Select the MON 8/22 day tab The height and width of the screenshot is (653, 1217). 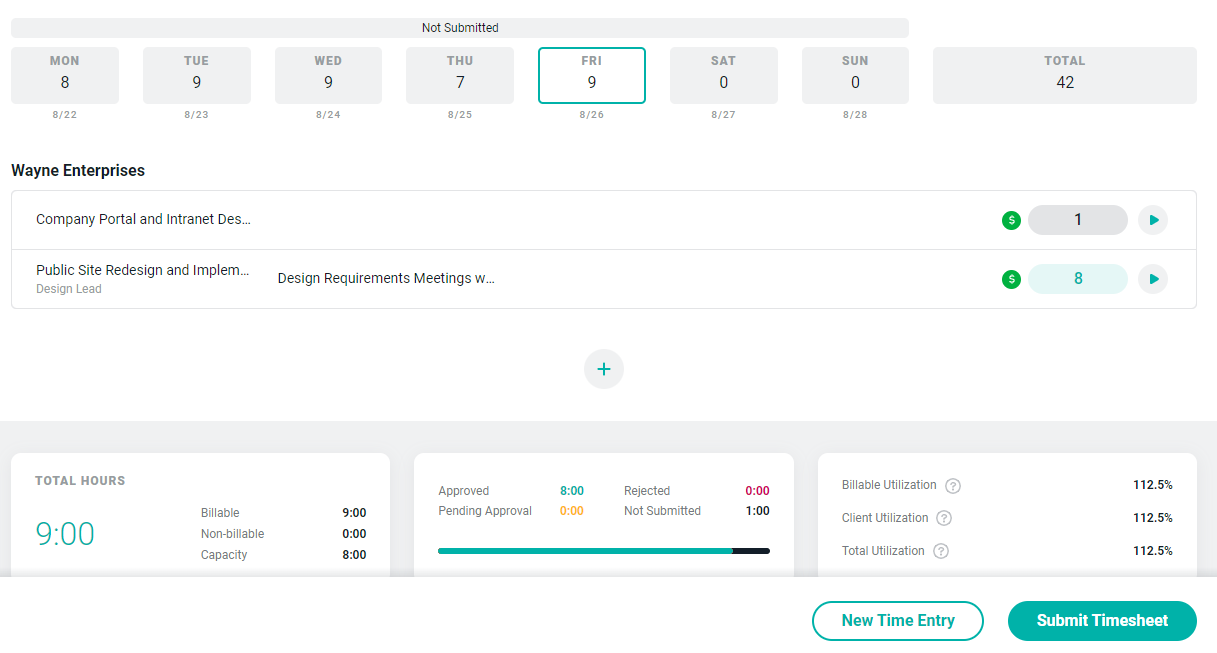point(65,76)
